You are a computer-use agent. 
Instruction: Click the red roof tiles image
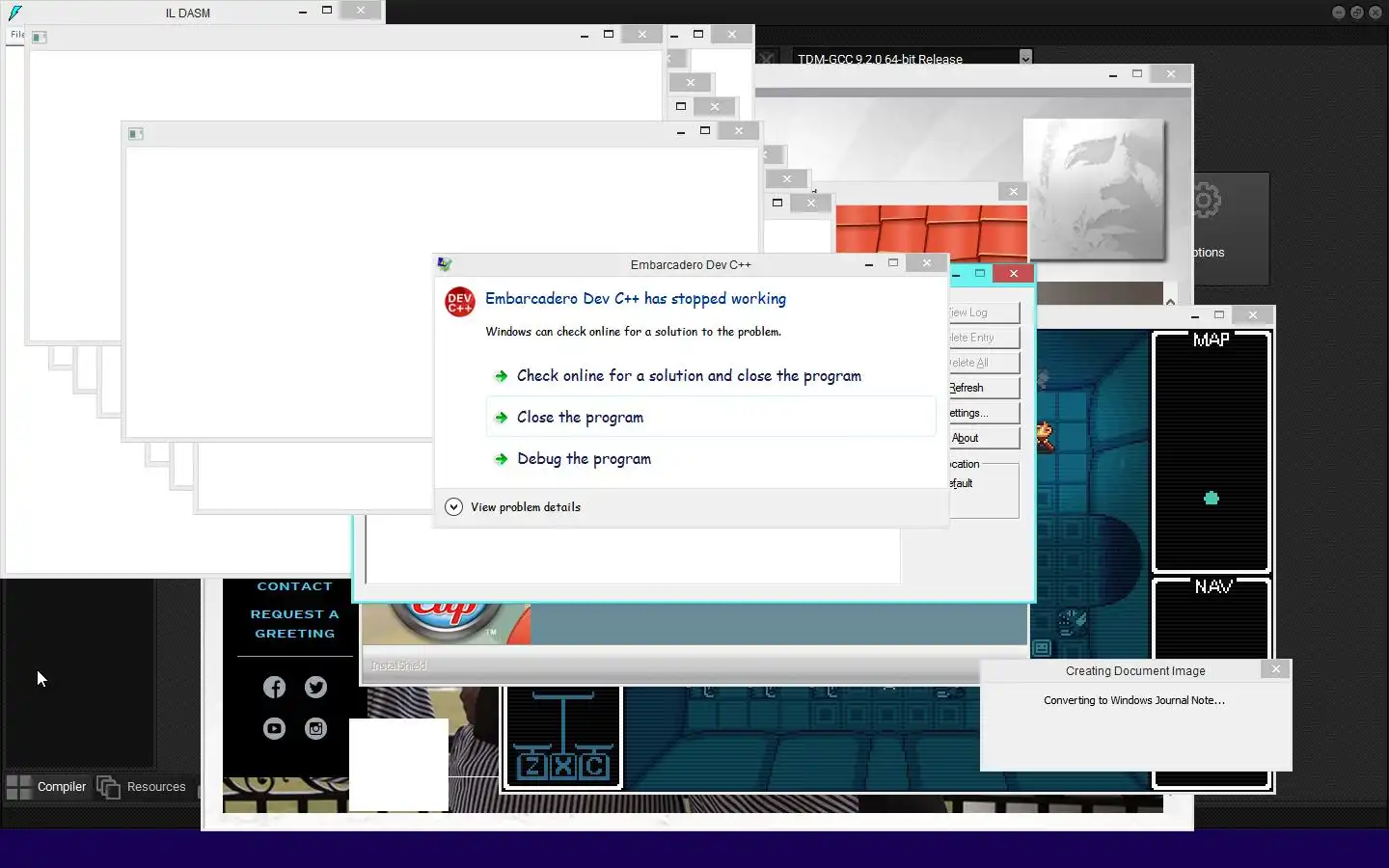coord(931,232)
